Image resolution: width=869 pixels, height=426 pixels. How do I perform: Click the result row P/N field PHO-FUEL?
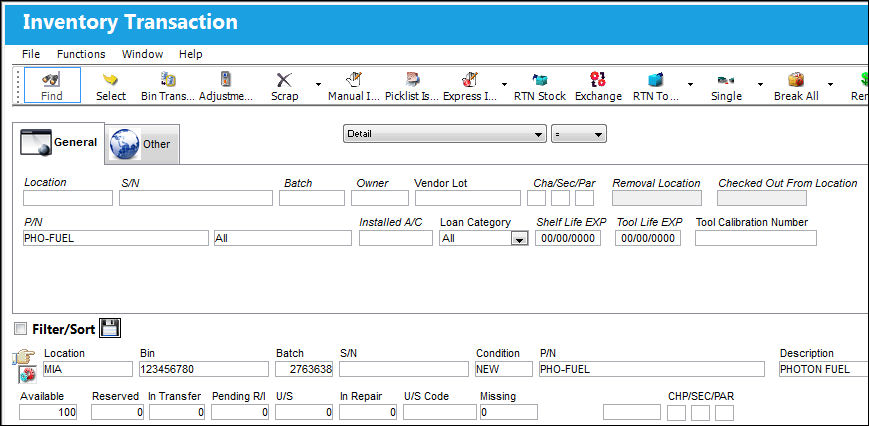point(652,369)
